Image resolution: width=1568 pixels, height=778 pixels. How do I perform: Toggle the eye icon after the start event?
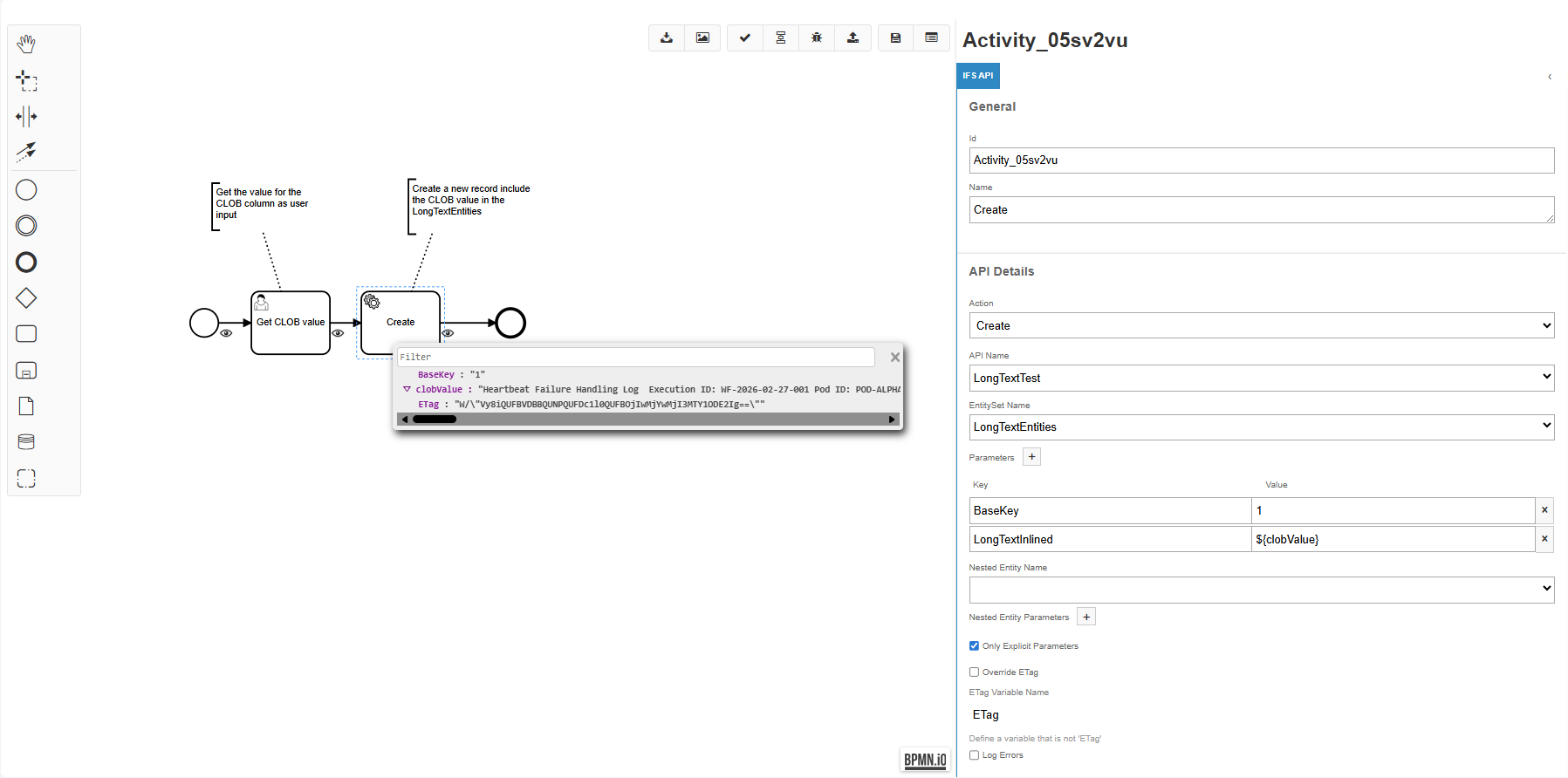point(226,333)
